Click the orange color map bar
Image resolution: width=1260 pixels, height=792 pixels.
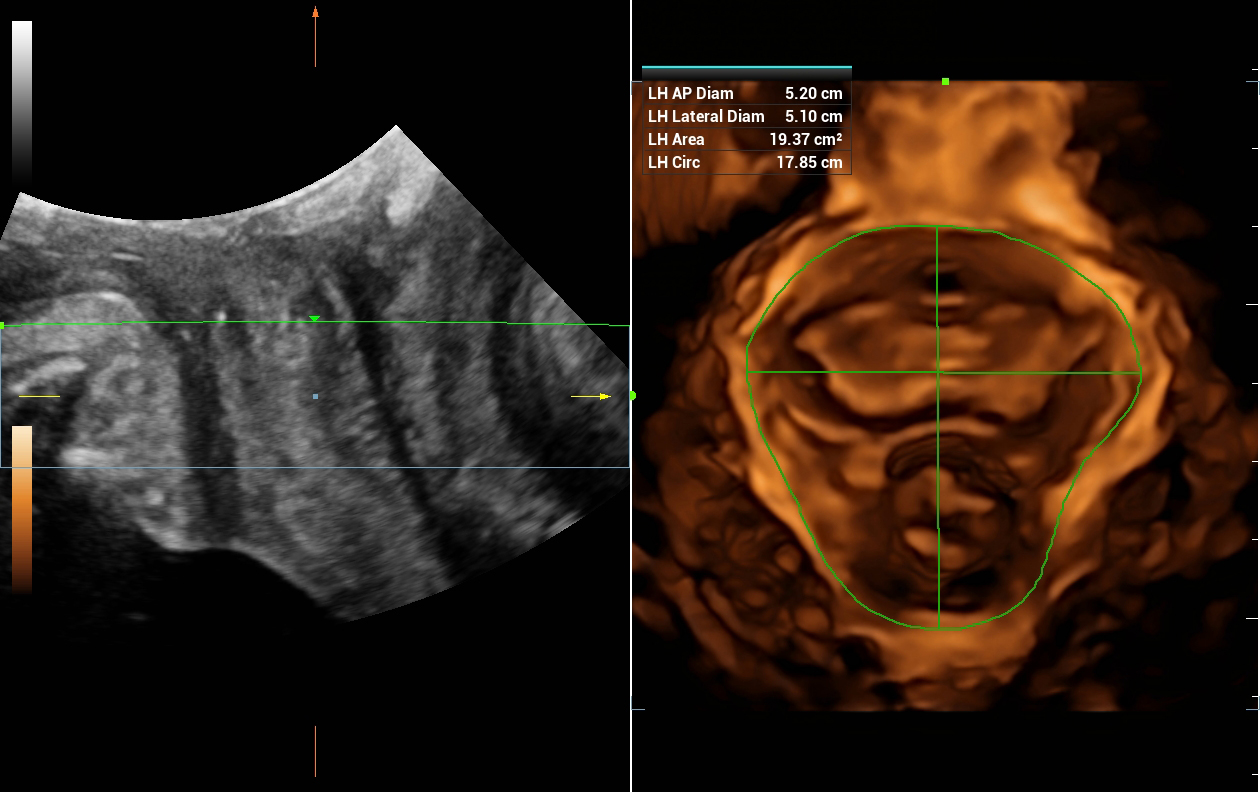[x=22, y=508]
